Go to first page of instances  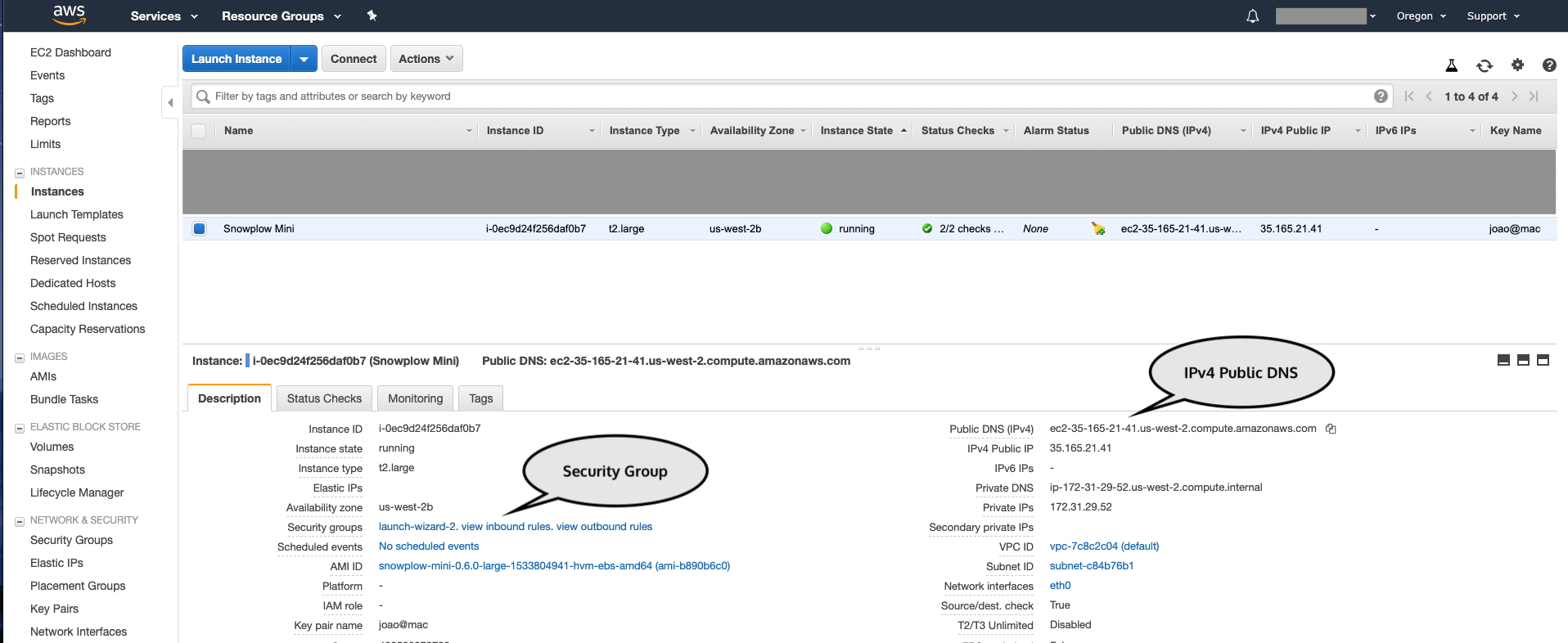point(1409,97)
